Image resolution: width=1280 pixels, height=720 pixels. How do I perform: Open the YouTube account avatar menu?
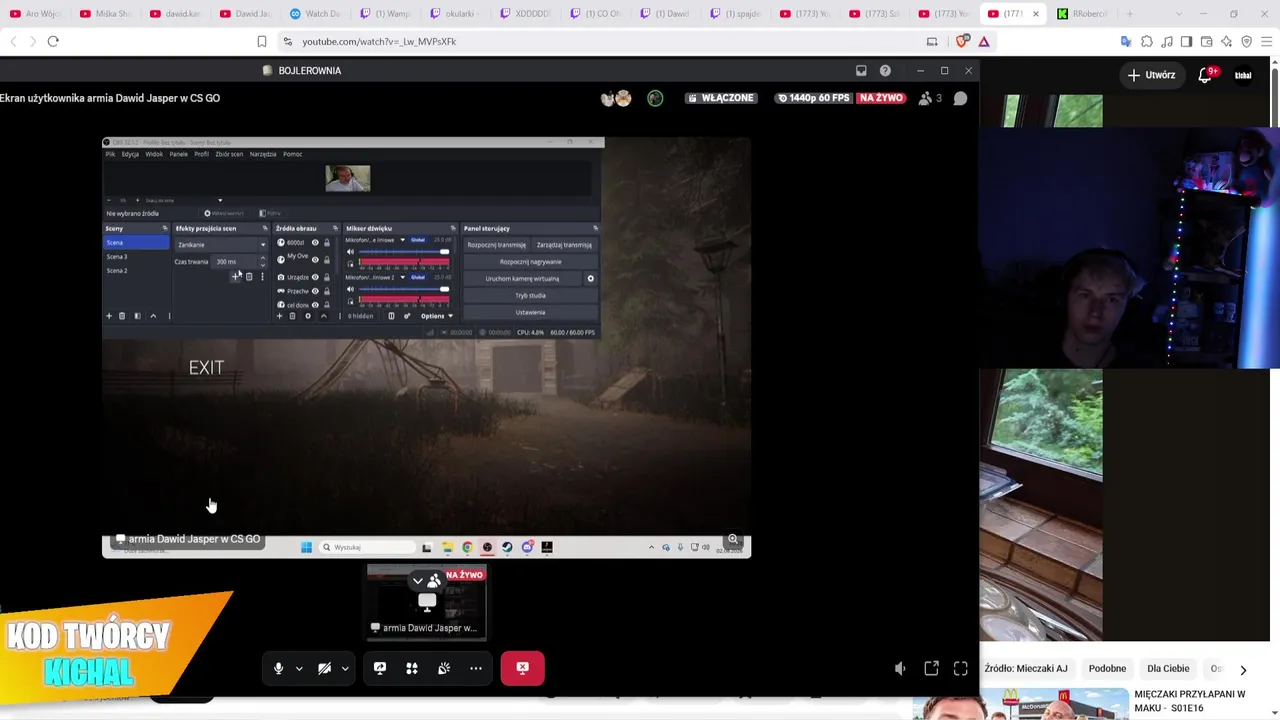click(1243, 75)
